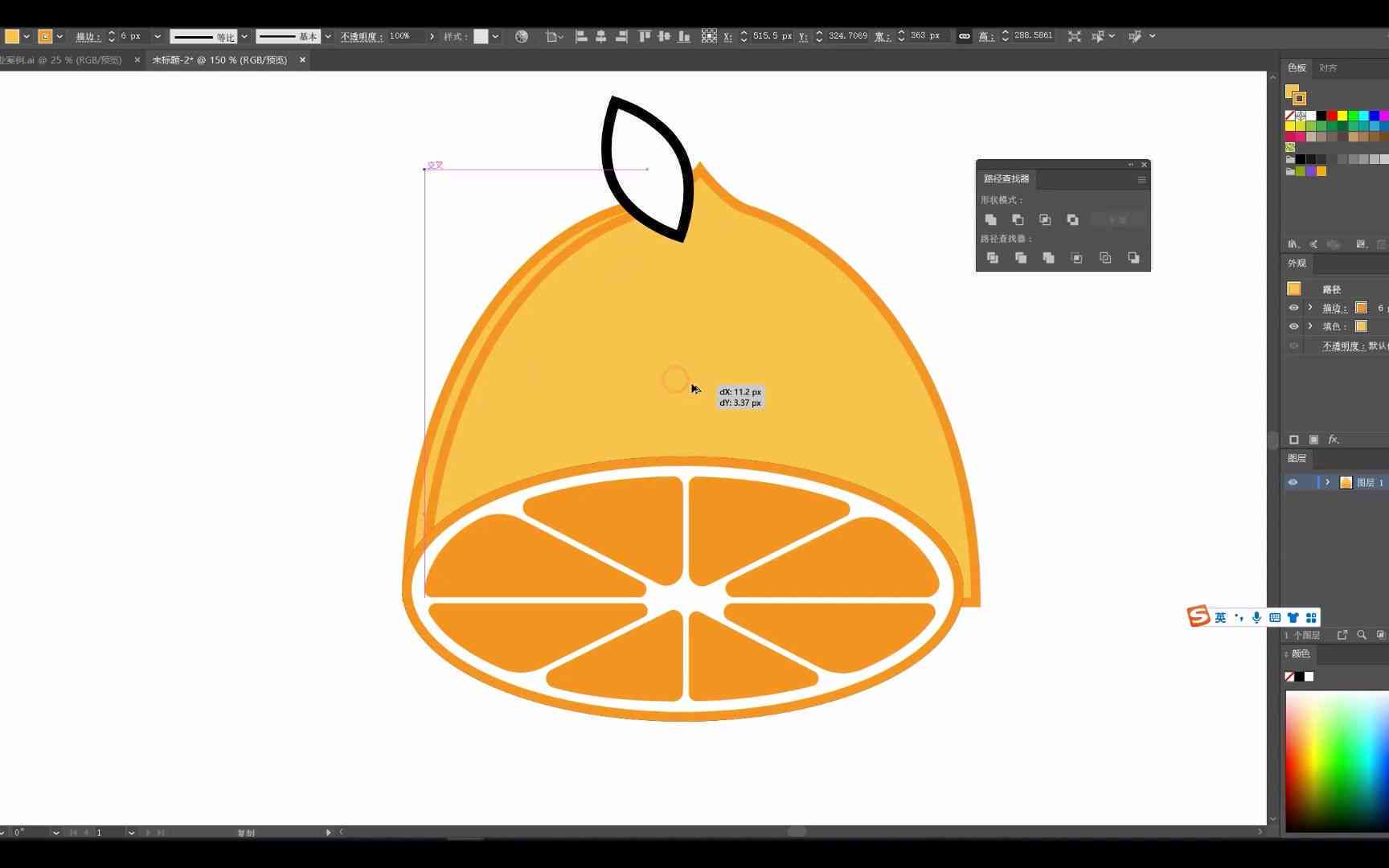Open the 对齐 align tab
This screenshot has height=868, width=1389.
pos(1328,68)
